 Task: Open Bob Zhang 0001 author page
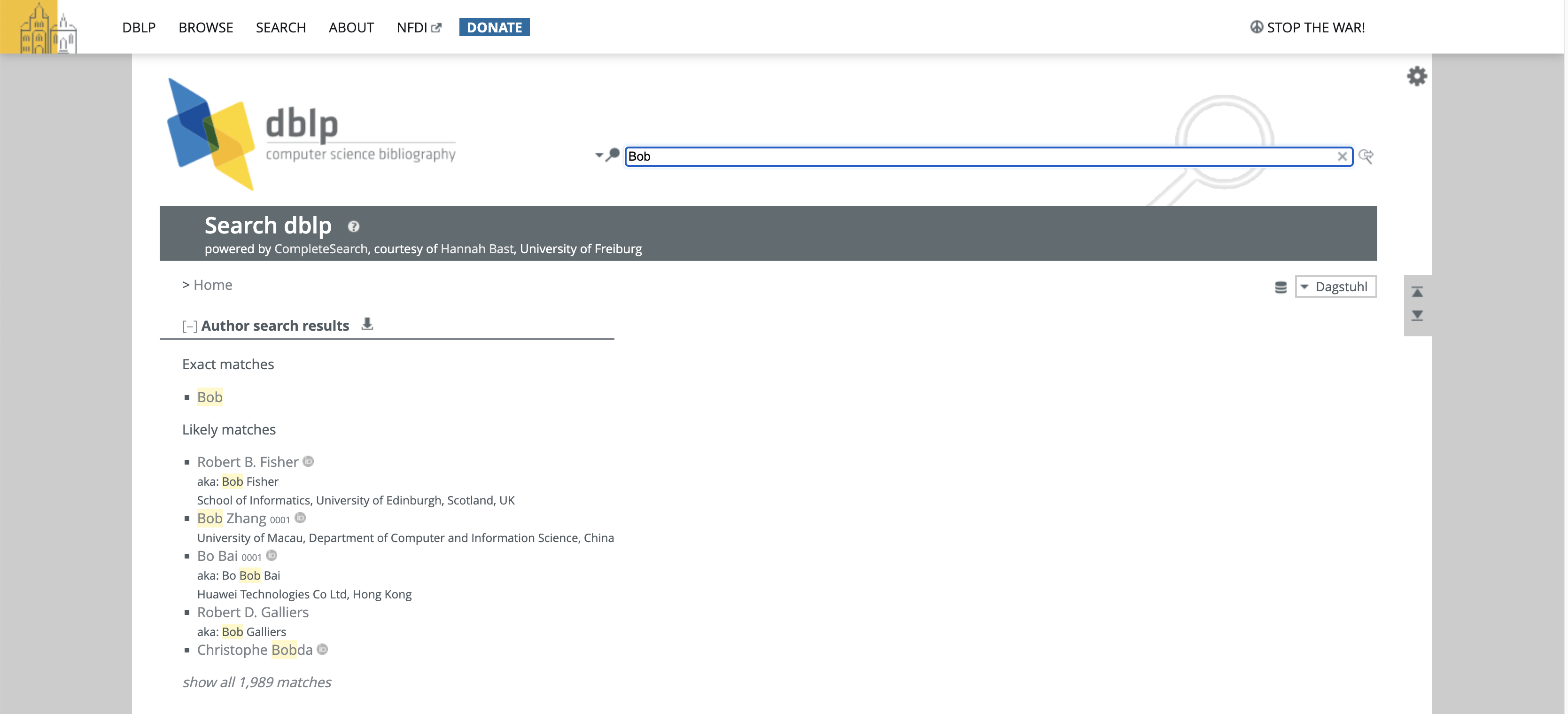point(232,519)
